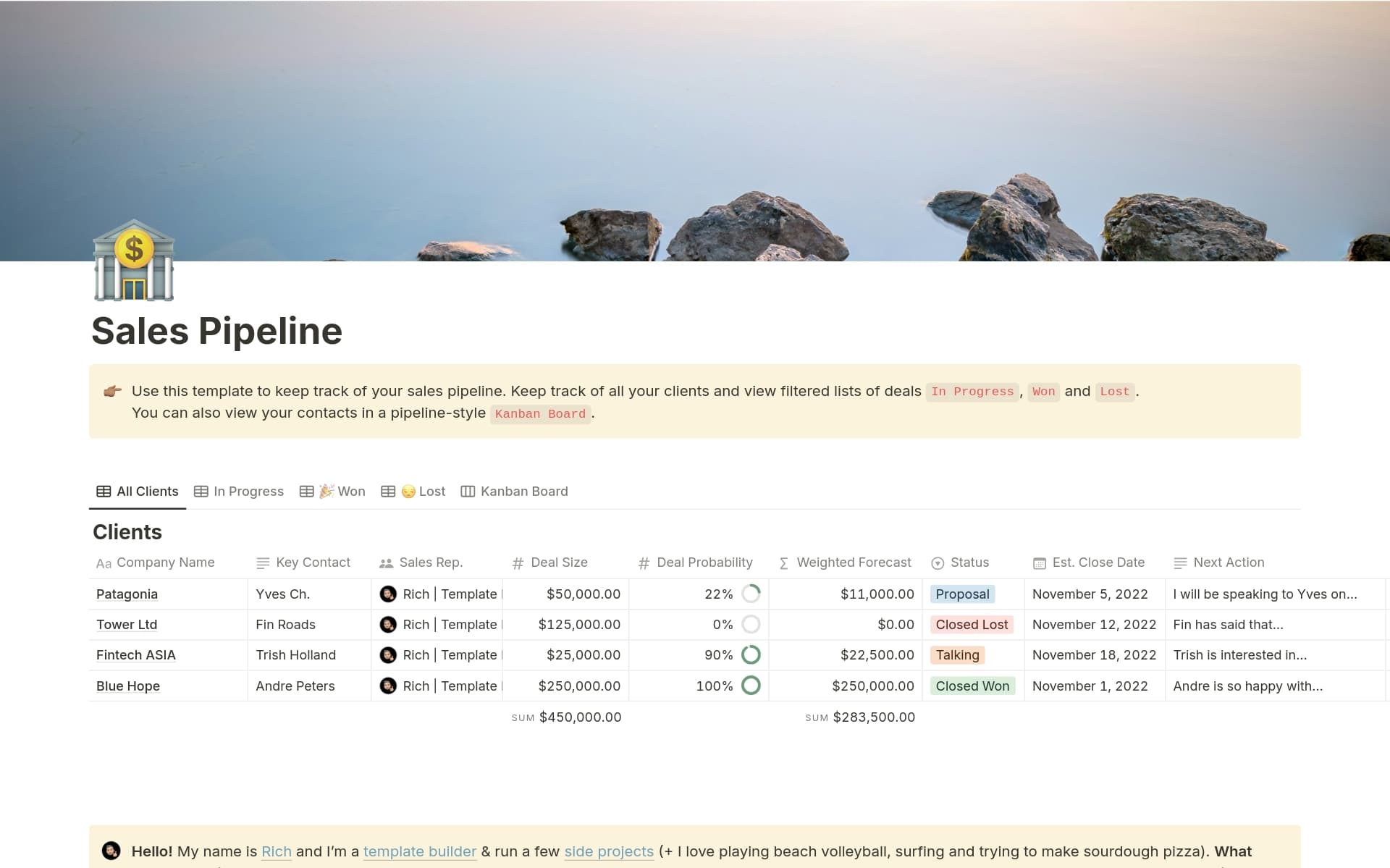Viewport: 1390px width, 868px height.
Task: Click the Rich avatar in the Patagonia row
Action: tap(388, 594)
